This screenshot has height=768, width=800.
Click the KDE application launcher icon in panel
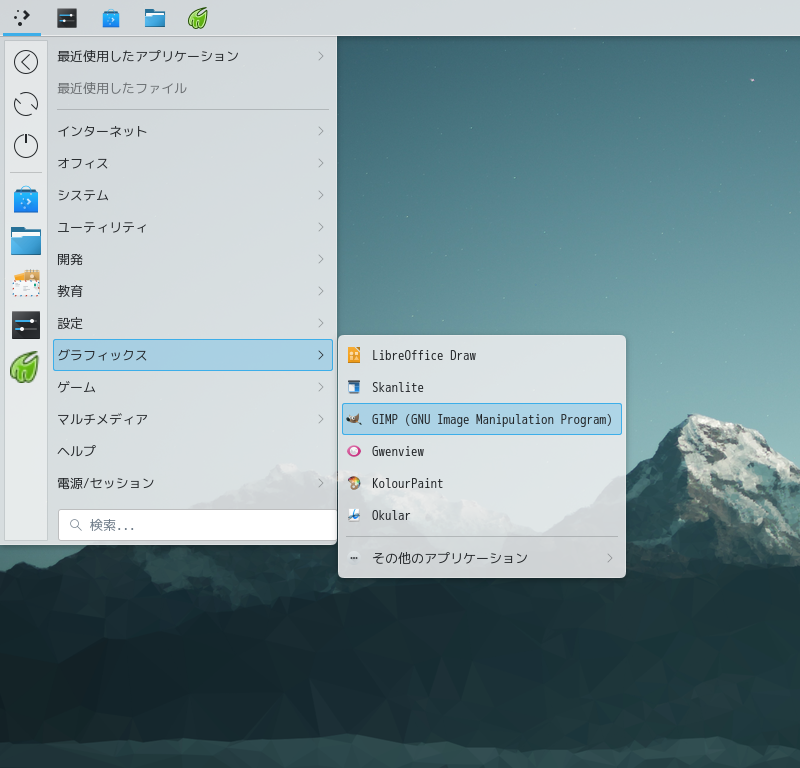pos(21,18)
